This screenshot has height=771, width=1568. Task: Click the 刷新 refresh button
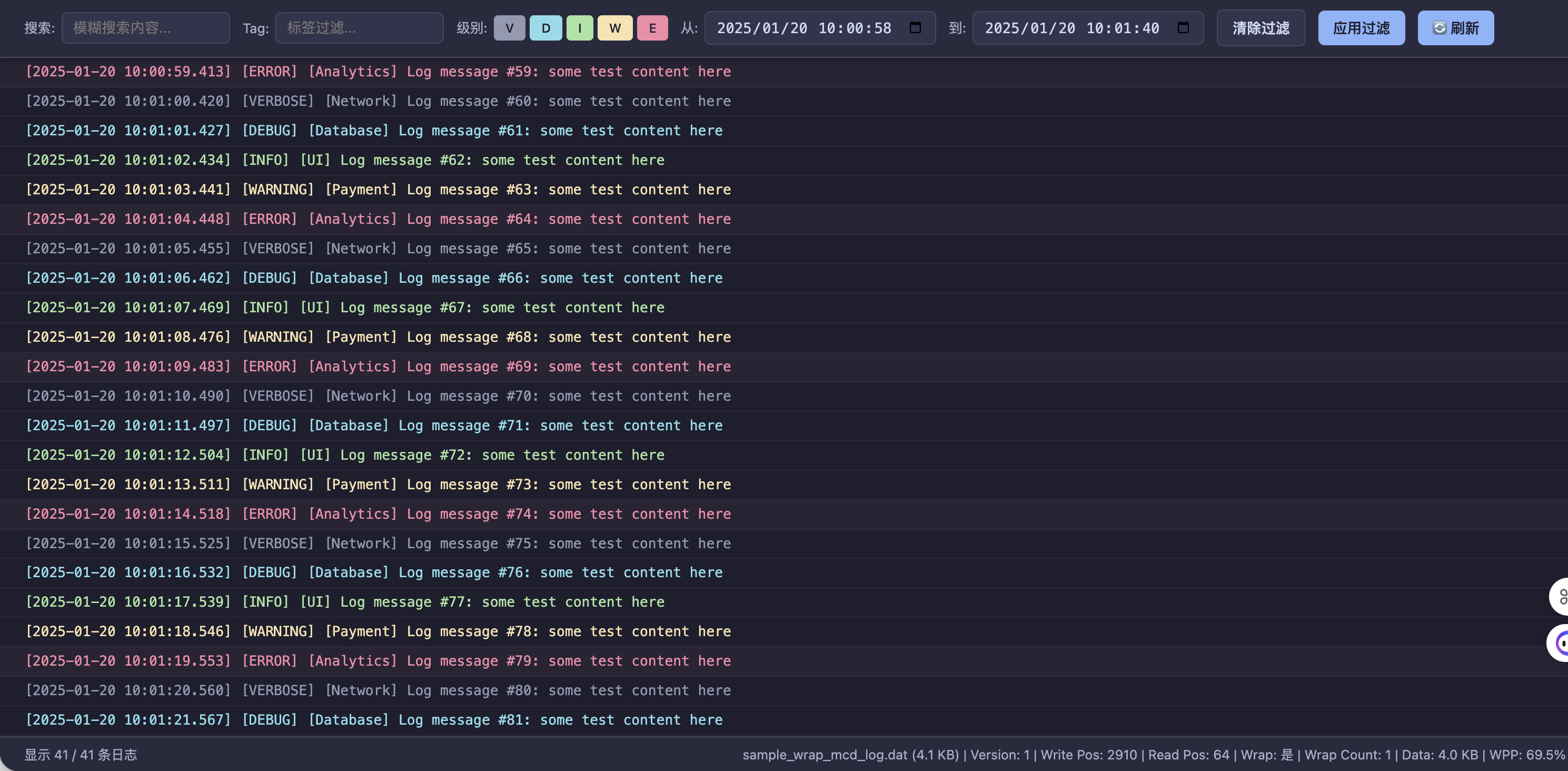[1455, 28]
